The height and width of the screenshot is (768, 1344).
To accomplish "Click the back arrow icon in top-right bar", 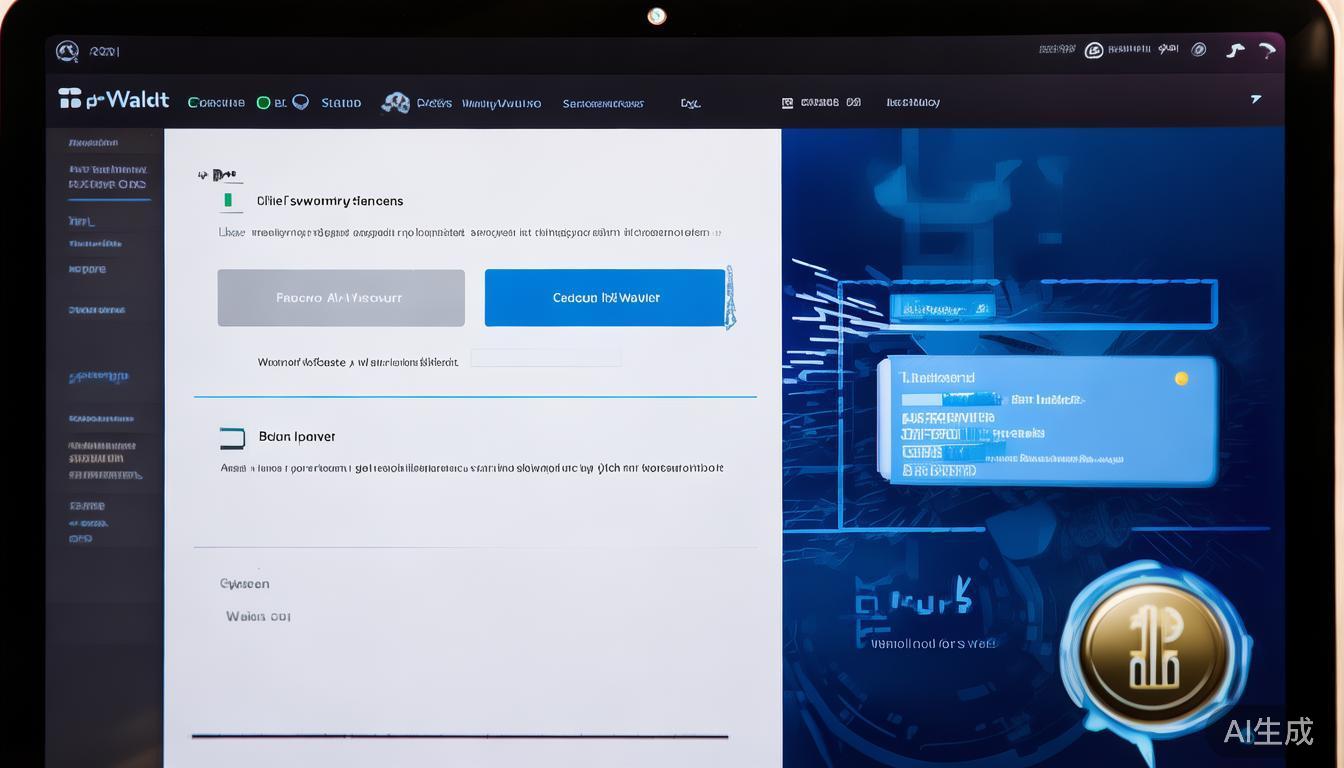I will pos(1236,50).
